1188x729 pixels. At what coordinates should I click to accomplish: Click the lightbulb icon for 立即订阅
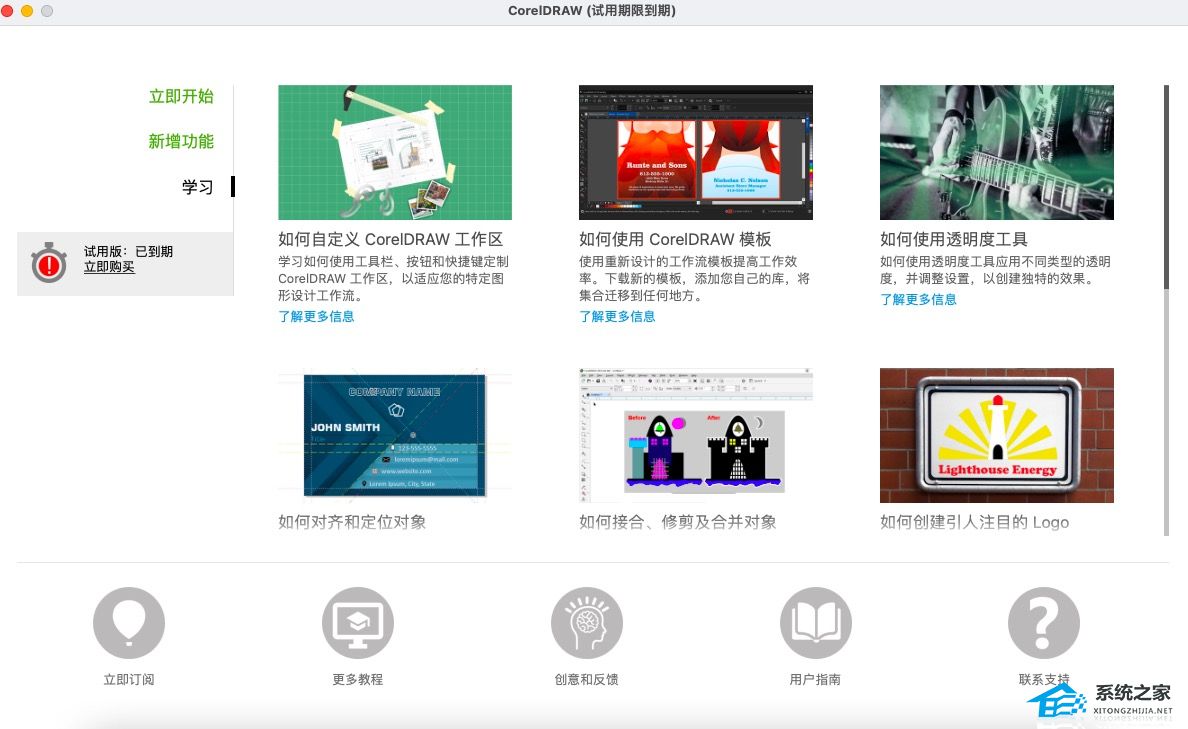click(129, 623)
